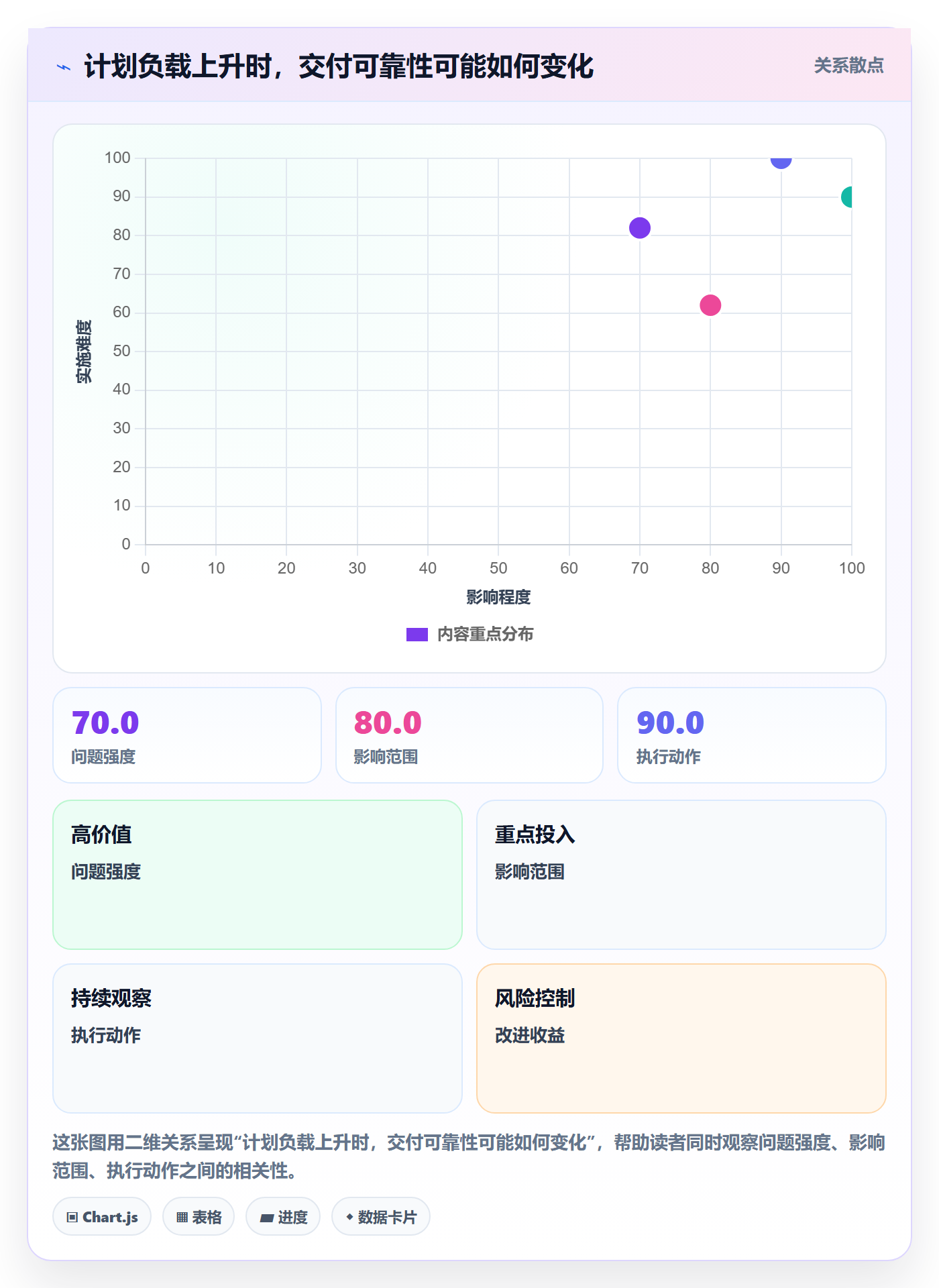
Task: Click the x-axis tick label 40
Action: point(428,568)
